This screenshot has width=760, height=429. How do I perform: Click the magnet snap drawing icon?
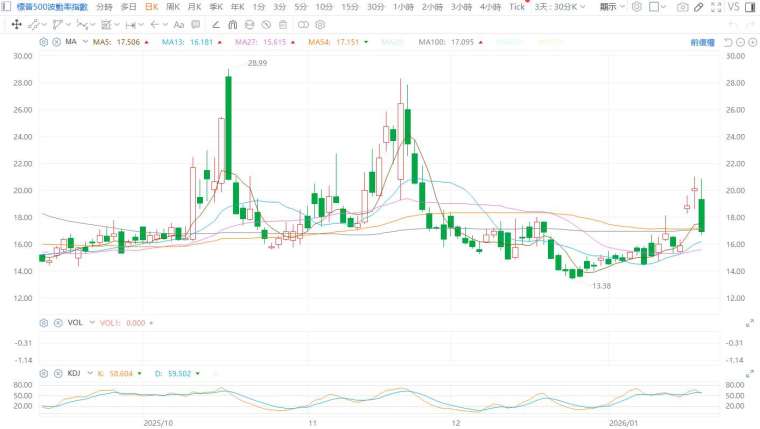click(233, 24)
